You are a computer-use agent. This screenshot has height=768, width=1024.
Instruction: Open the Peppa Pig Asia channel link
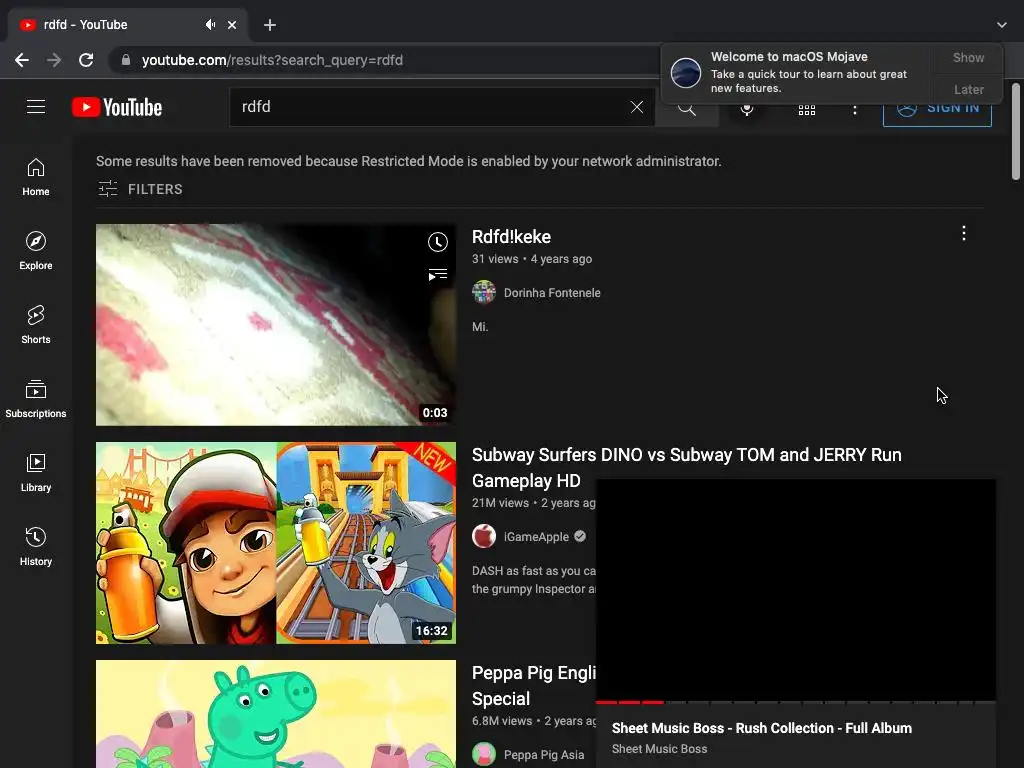[544, 755]
